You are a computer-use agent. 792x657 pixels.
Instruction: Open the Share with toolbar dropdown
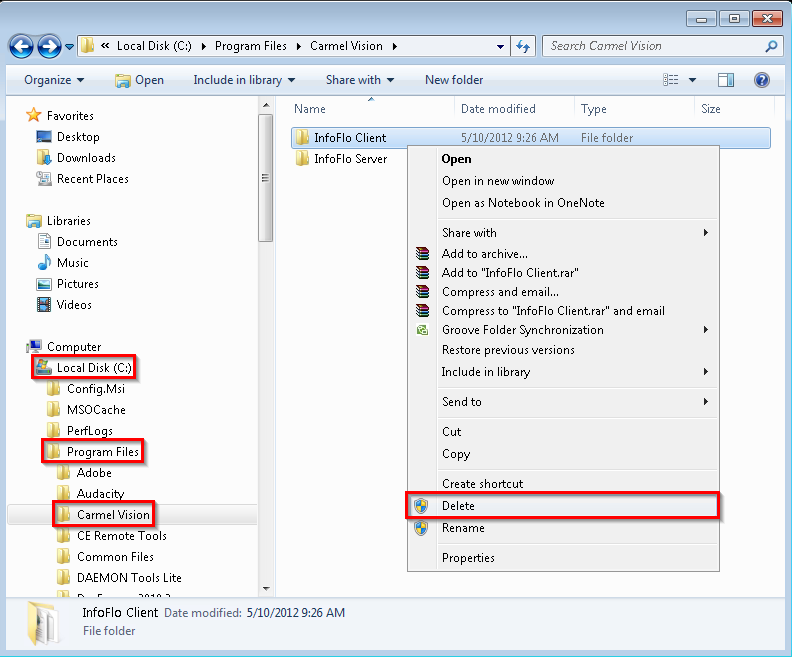coord(359,80)
